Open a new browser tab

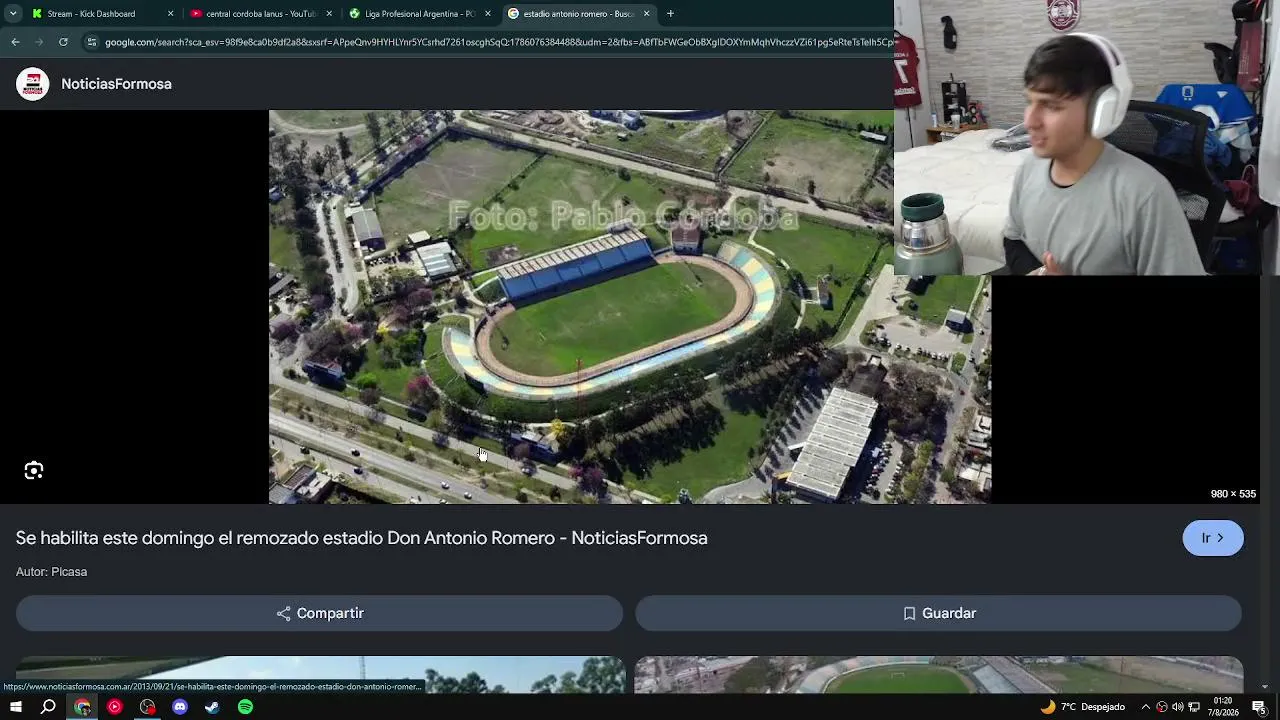[670, 14]
